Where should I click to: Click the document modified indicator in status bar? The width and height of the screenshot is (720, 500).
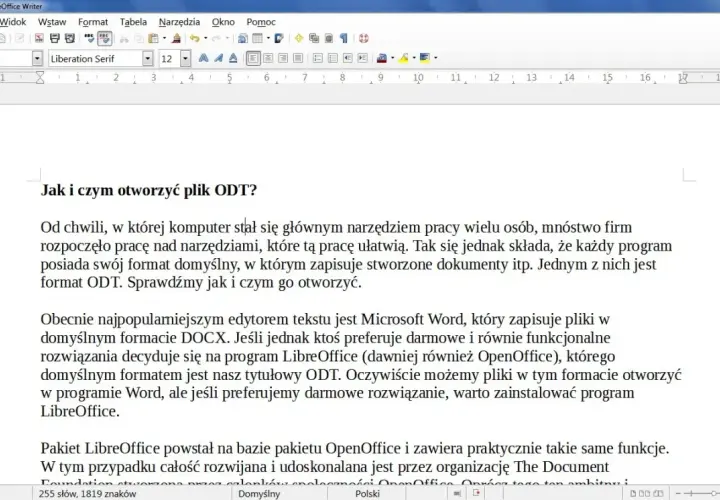(476, 494)
